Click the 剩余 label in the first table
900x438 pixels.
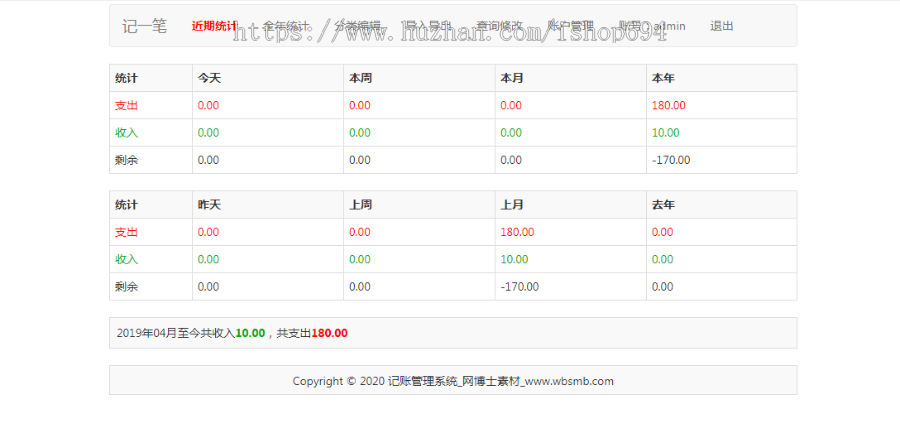[x=126, y=160]
